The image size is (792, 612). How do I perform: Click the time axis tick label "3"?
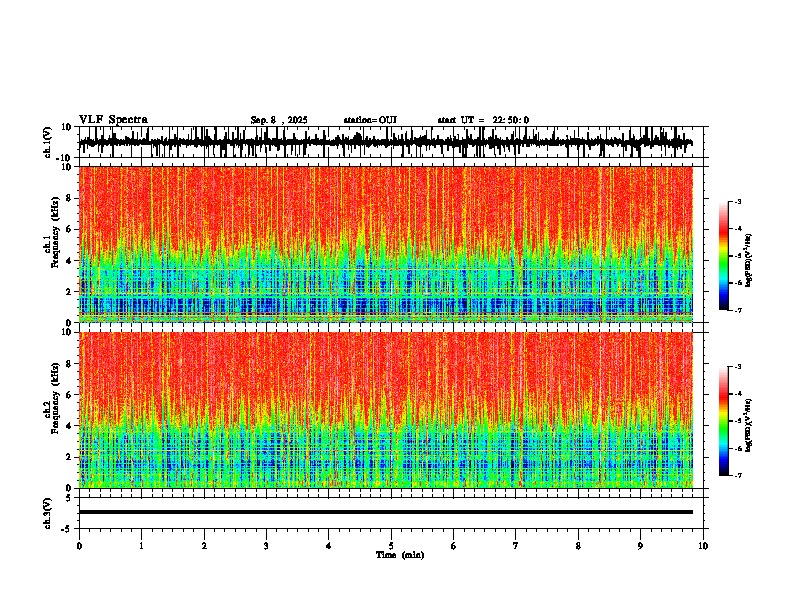click(x=266, y=546)
